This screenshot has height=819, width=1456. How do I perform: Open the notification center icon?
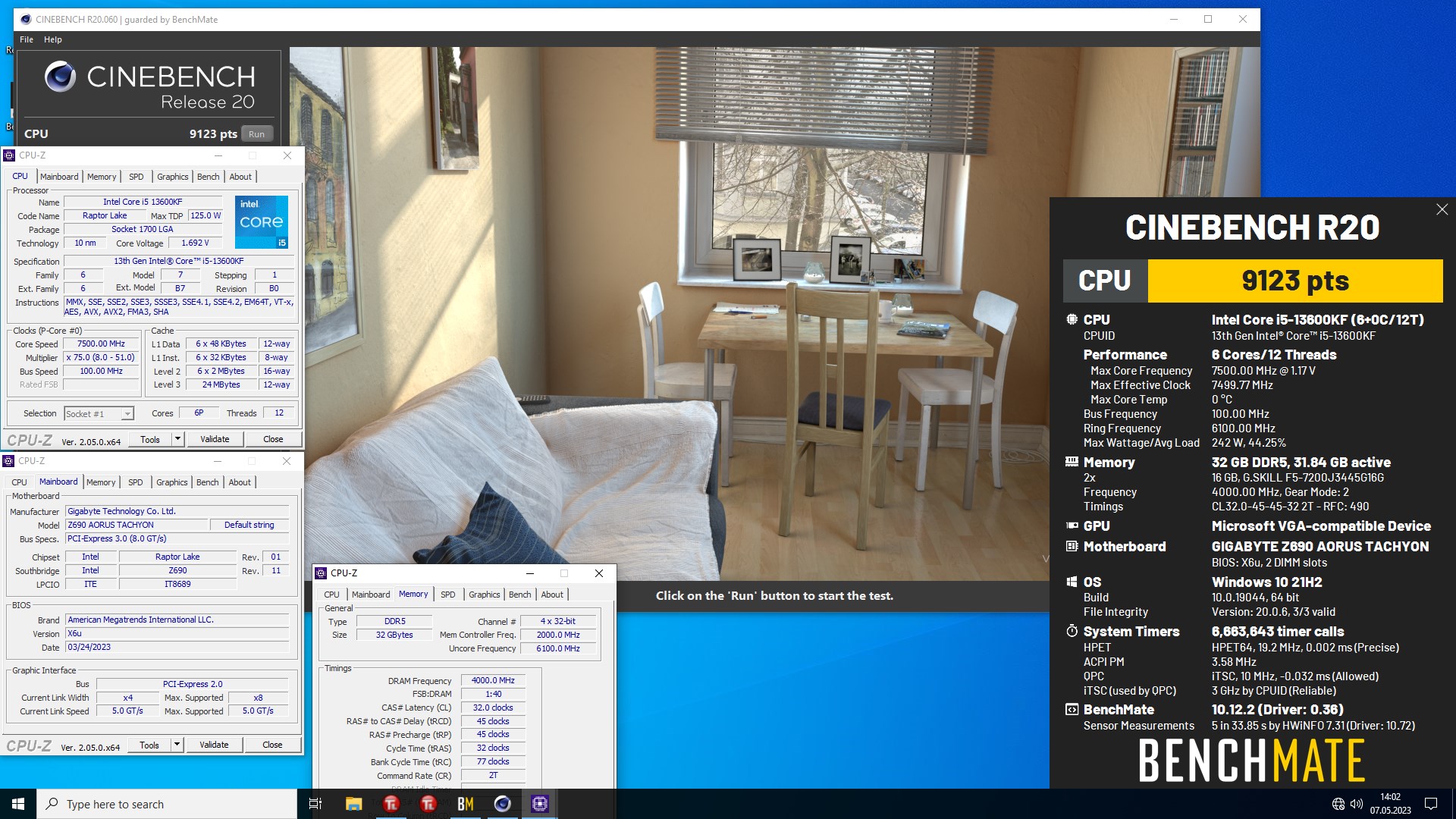(1431, 804)
